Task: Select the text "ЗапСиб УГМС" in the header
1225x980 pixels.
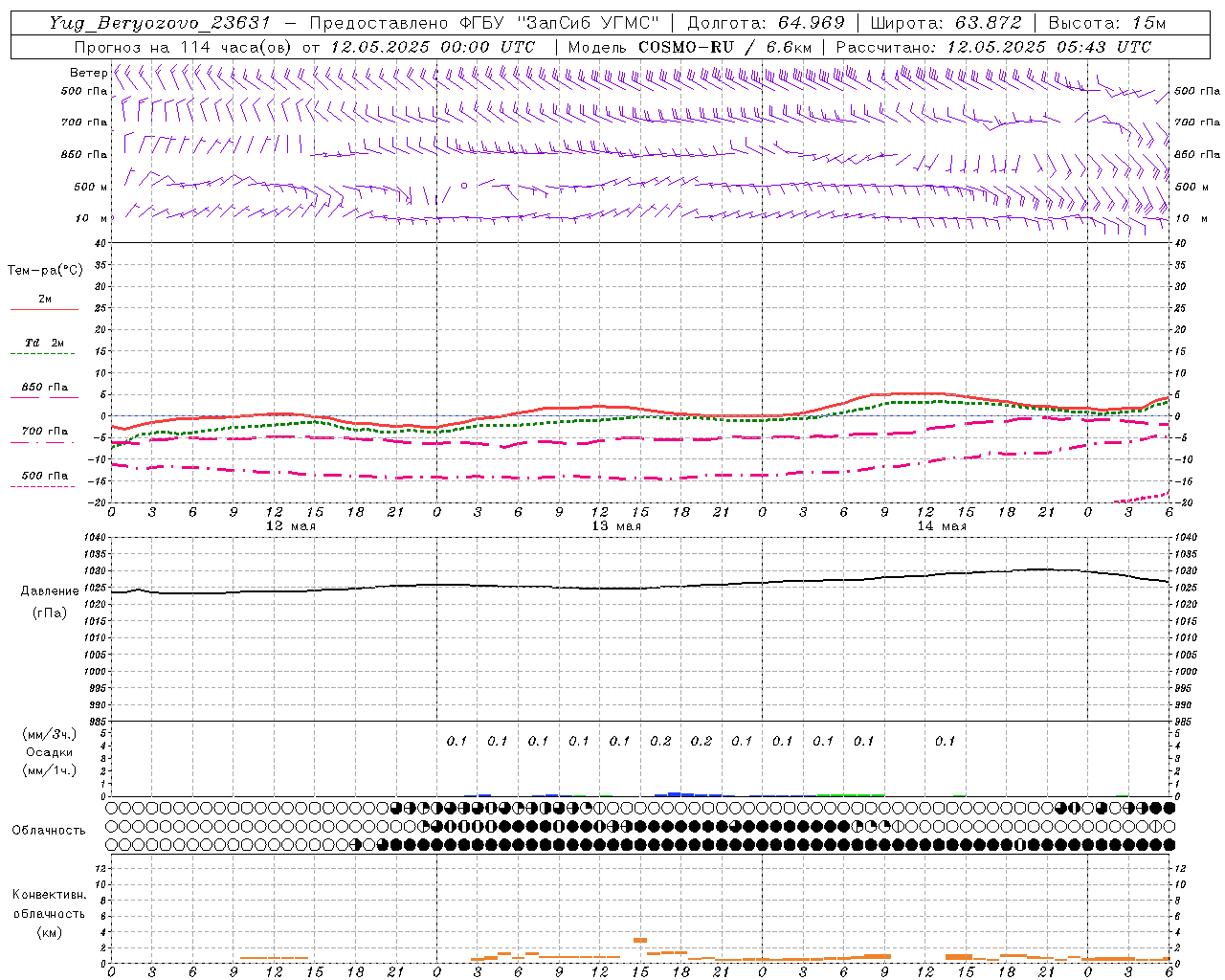Action: tap(589, 23)
